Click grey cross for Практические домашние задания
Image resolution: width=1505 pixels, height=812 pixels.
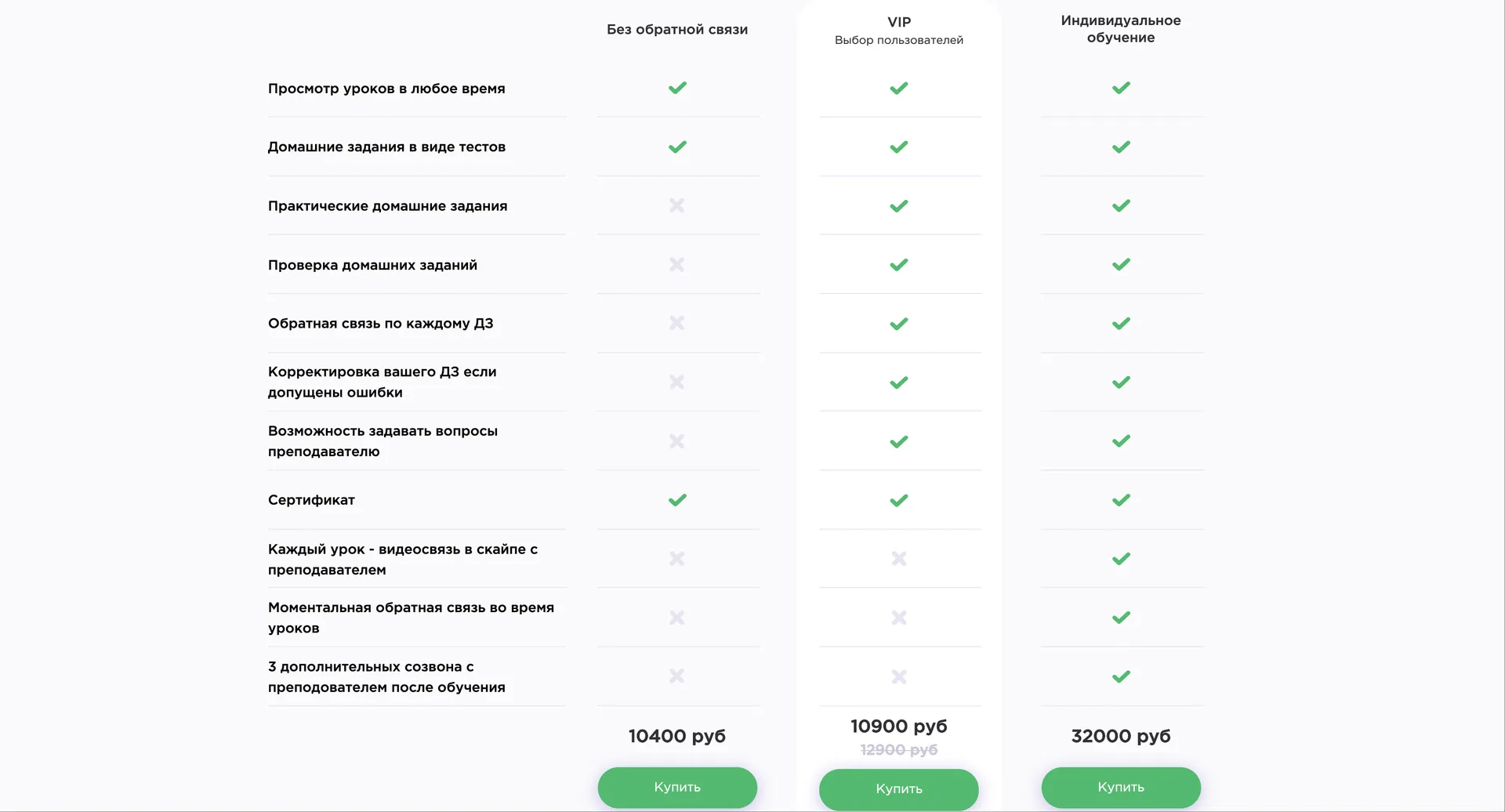click(677, 205)
